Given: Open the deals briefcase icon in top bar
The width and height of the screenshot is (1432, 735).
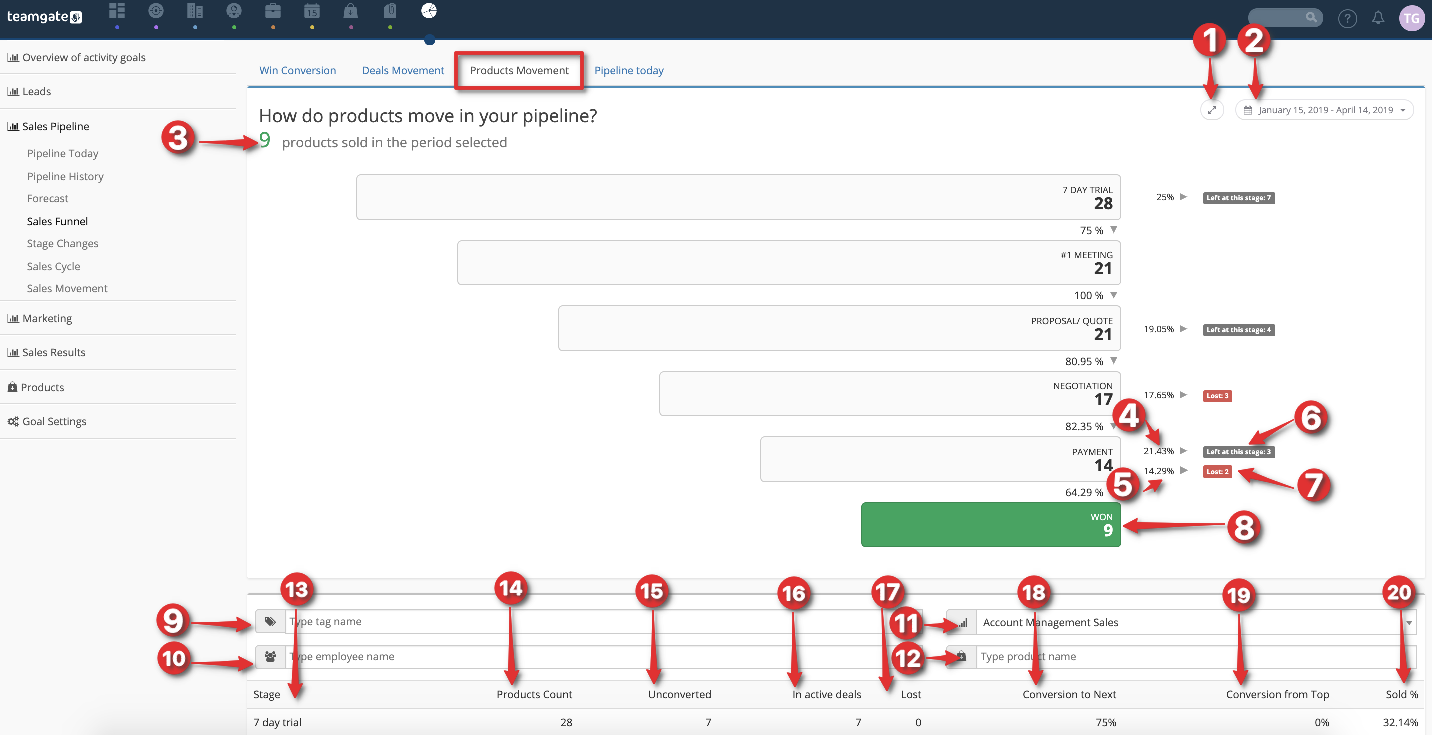Looking at the screenshot, I should (x=272, y=11).
